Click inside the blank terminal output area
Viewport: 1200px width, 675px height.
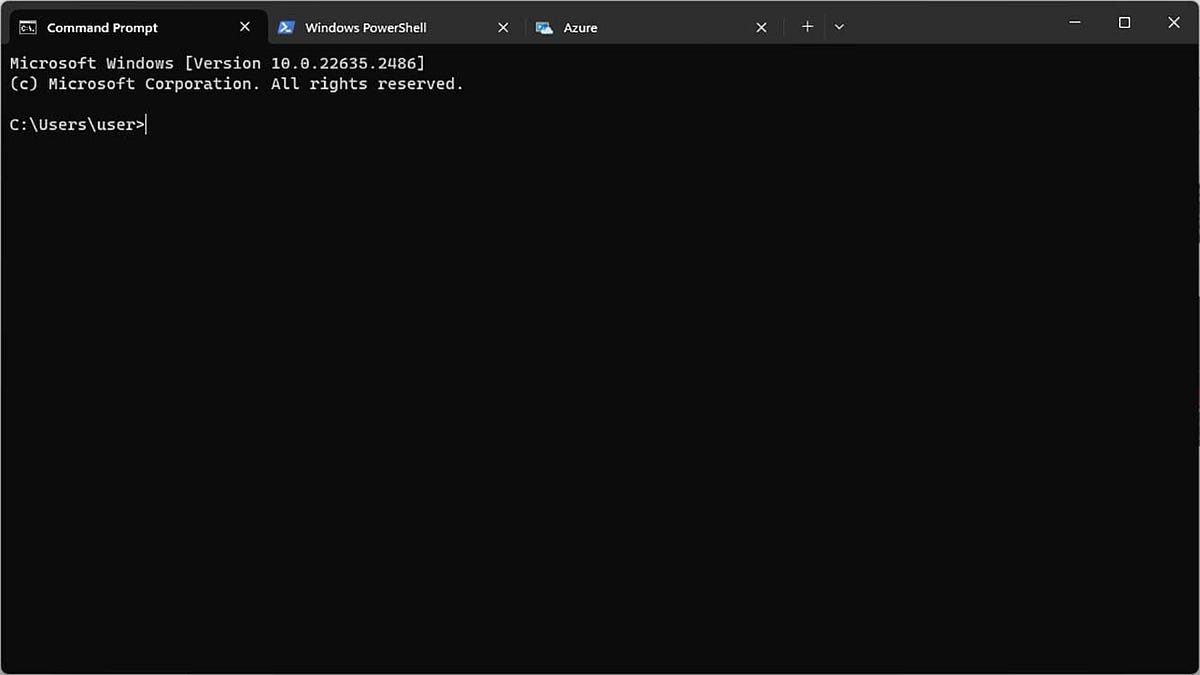[x=600, y=400]
